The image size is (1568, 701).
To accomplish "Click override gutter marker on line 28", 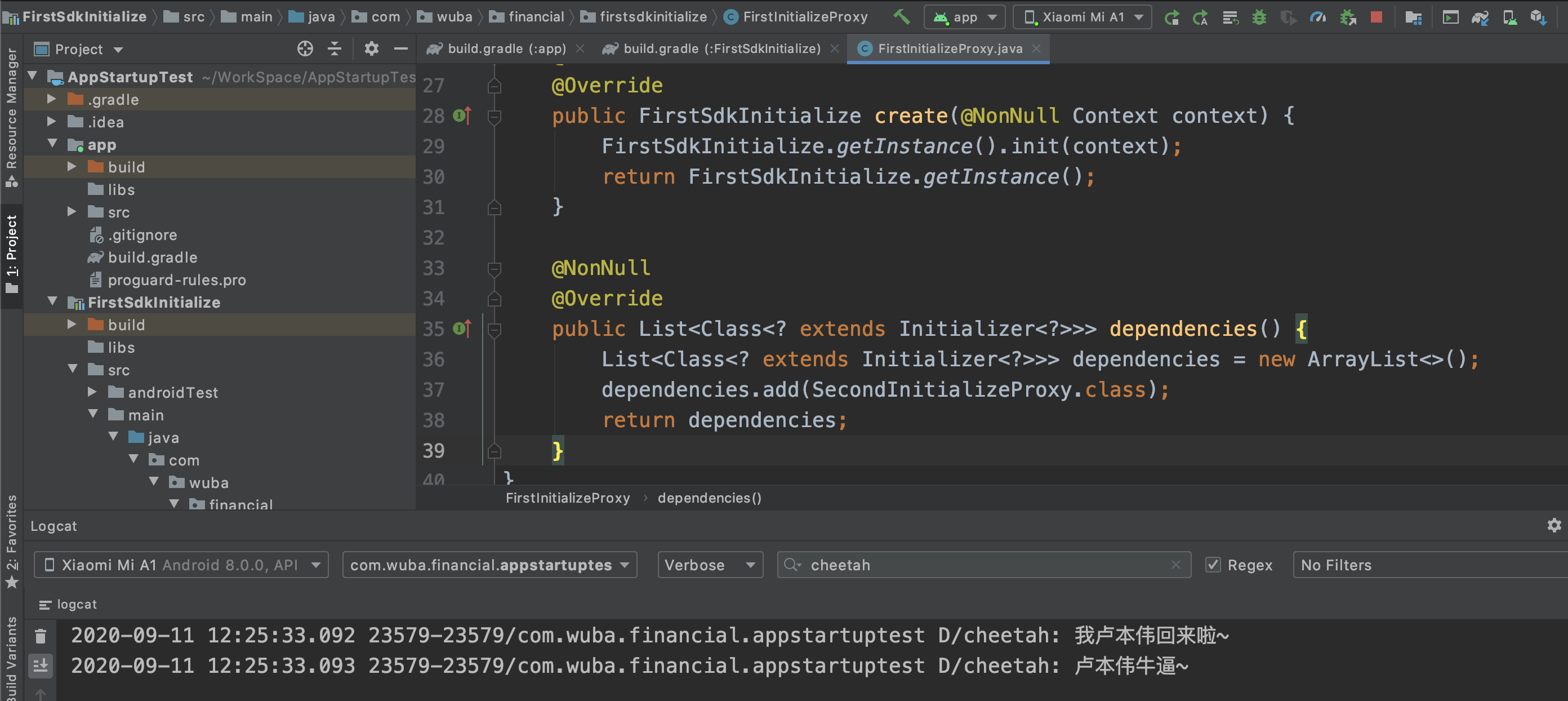I will pos(462,115).
